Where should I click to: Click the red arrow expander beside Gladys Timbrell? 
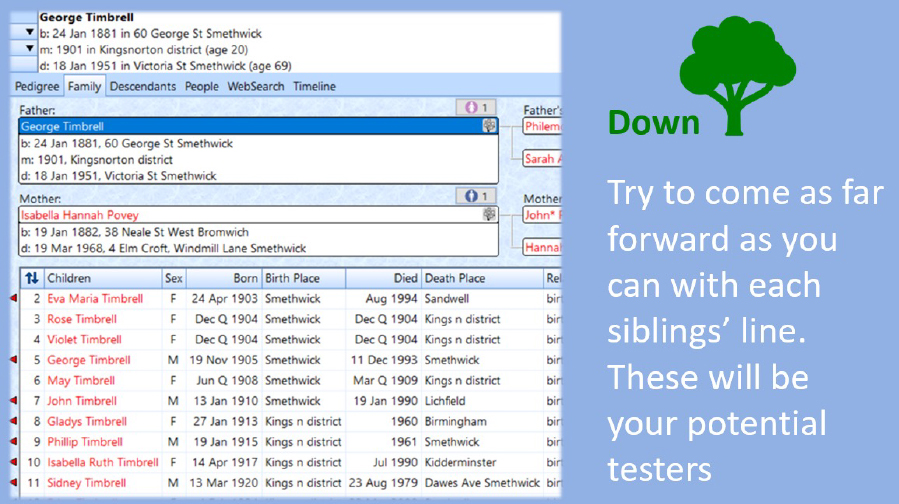pos(13,422)
